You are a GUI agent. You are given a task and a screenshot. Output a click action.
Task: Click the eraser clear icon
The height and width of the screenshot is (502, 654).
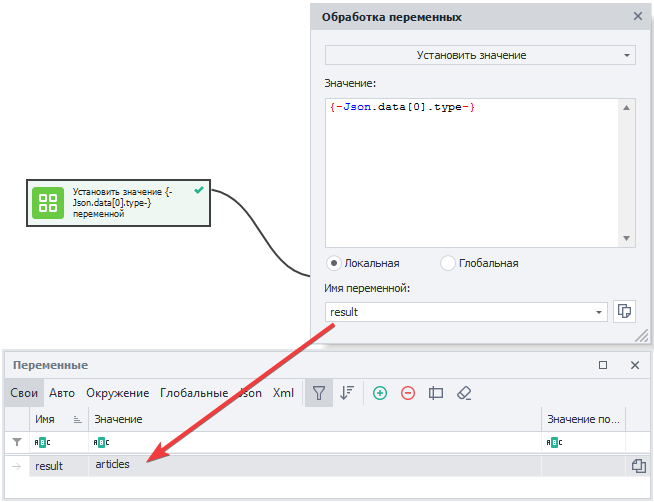tap(463, 393)
